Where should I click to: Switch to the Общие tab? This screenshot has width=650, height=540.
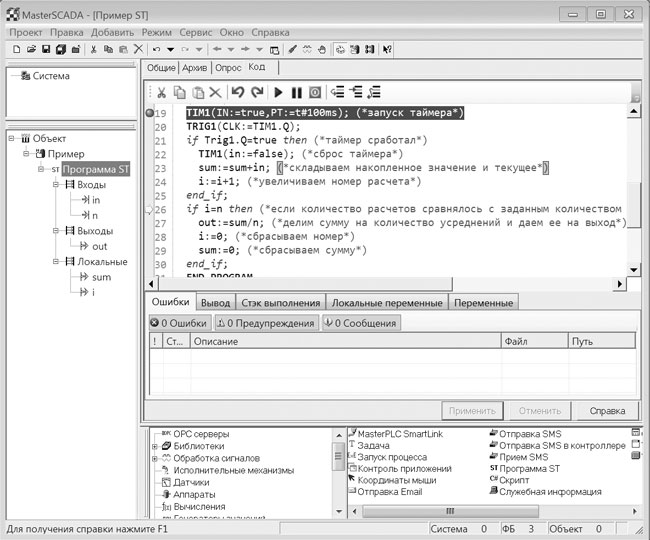[x=161, y=68]
